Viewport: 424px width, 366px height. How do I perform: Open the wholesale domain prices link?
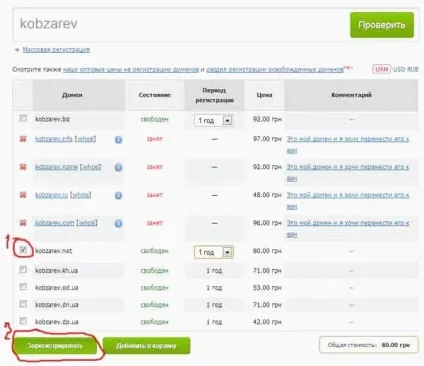pos(131,69)
